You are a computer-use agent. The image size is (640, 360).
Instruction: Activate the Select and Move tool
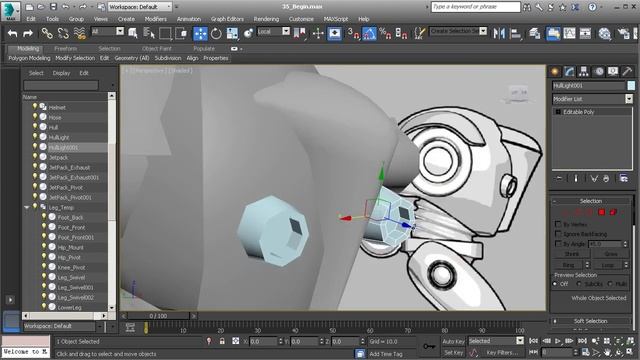point(200,33)
